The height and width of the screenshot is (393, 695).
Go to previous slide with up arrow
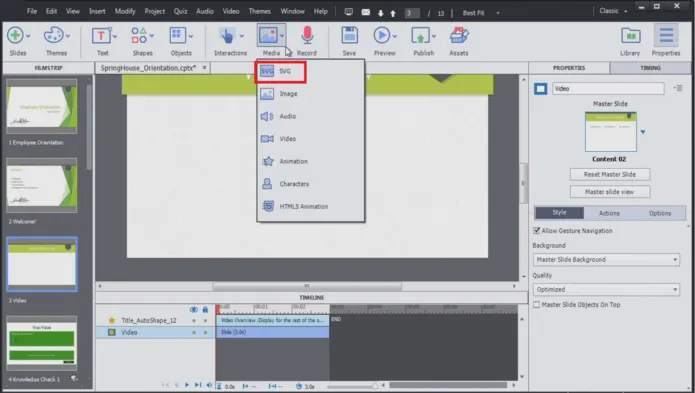(393, 13)
